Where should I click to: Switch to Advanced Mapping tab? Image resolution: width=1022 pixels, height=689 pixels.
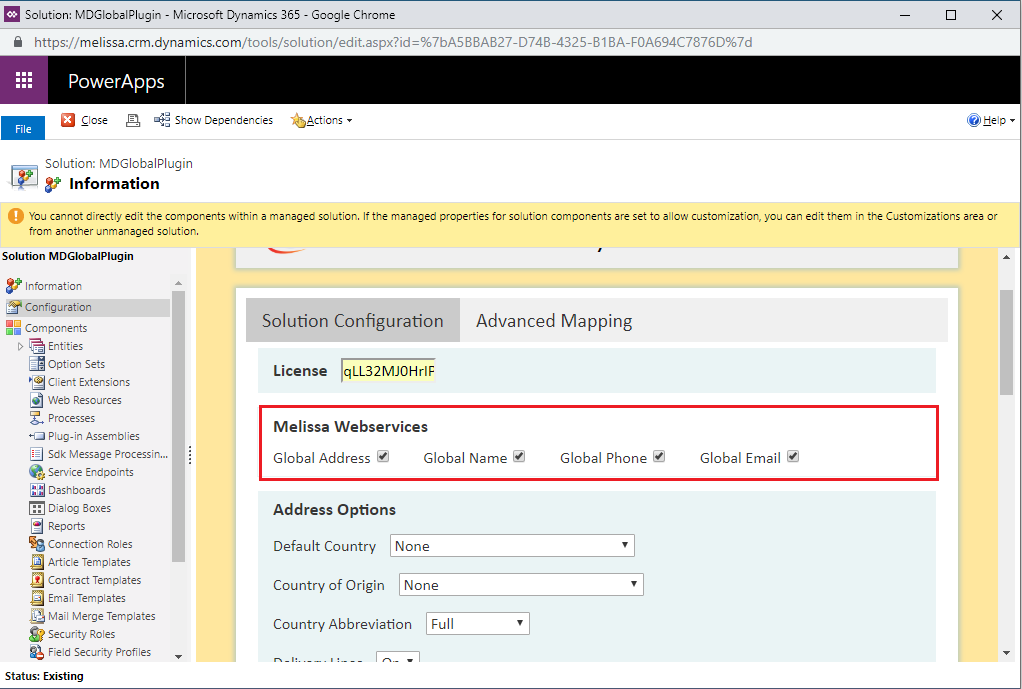(554, 321)
